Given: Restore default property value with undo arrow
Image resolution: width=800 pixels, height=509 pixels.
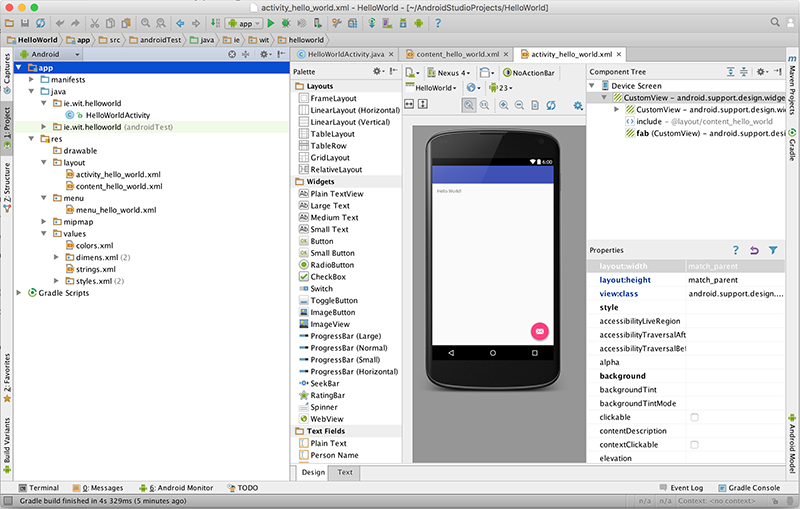Looking at the screenshot, I should pyautogui.click(x=754, y=250).
